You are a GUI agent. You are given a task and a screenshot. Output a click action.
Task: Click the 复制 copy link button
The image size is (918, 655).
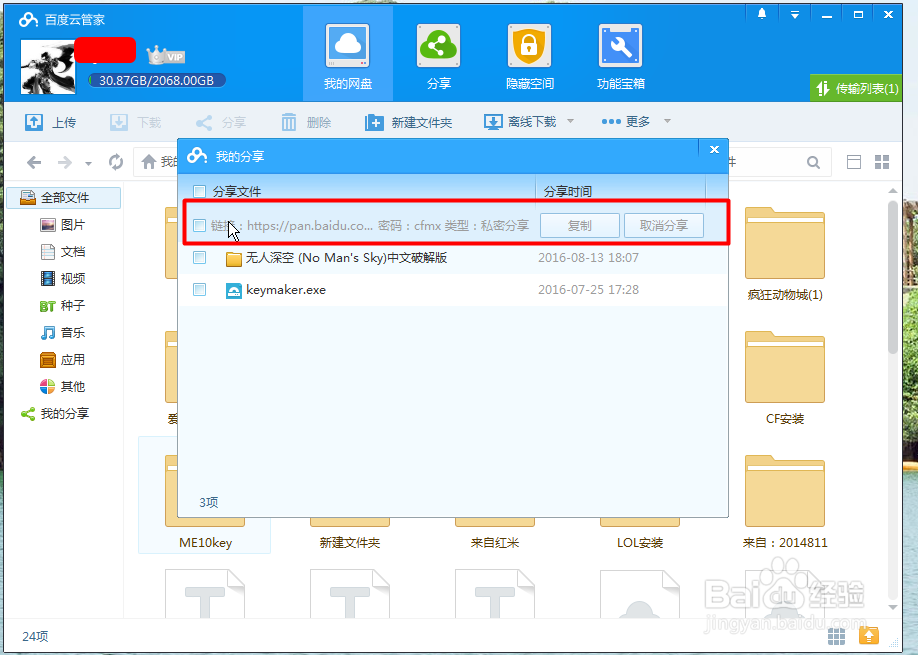580,225
